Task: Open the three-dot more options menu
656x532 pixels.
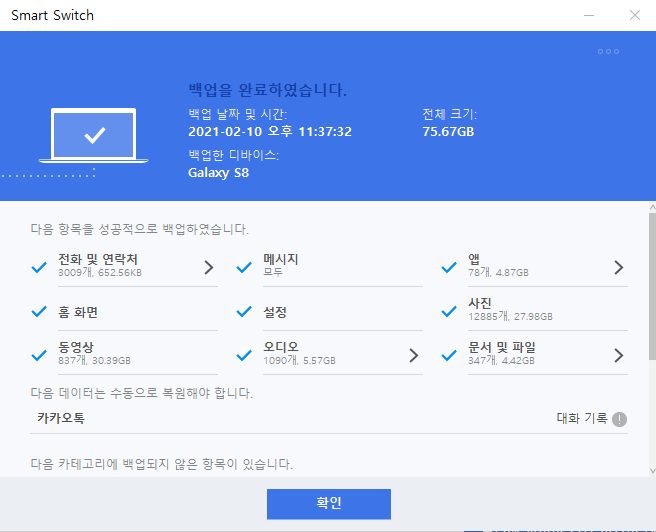Action: pos(608,51)
